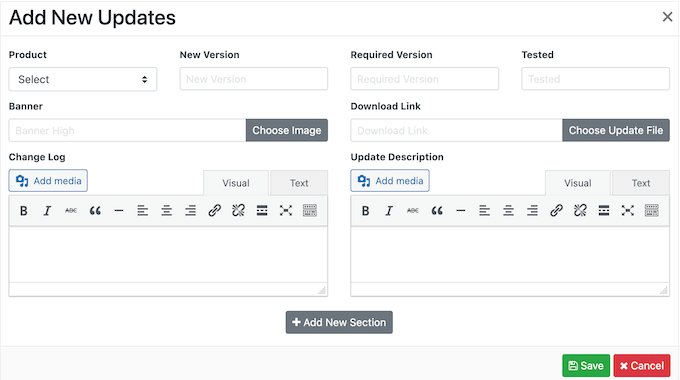Align left in the Update Description editor
This screenshot has width=680, height=380.
(x=484, y=211)
